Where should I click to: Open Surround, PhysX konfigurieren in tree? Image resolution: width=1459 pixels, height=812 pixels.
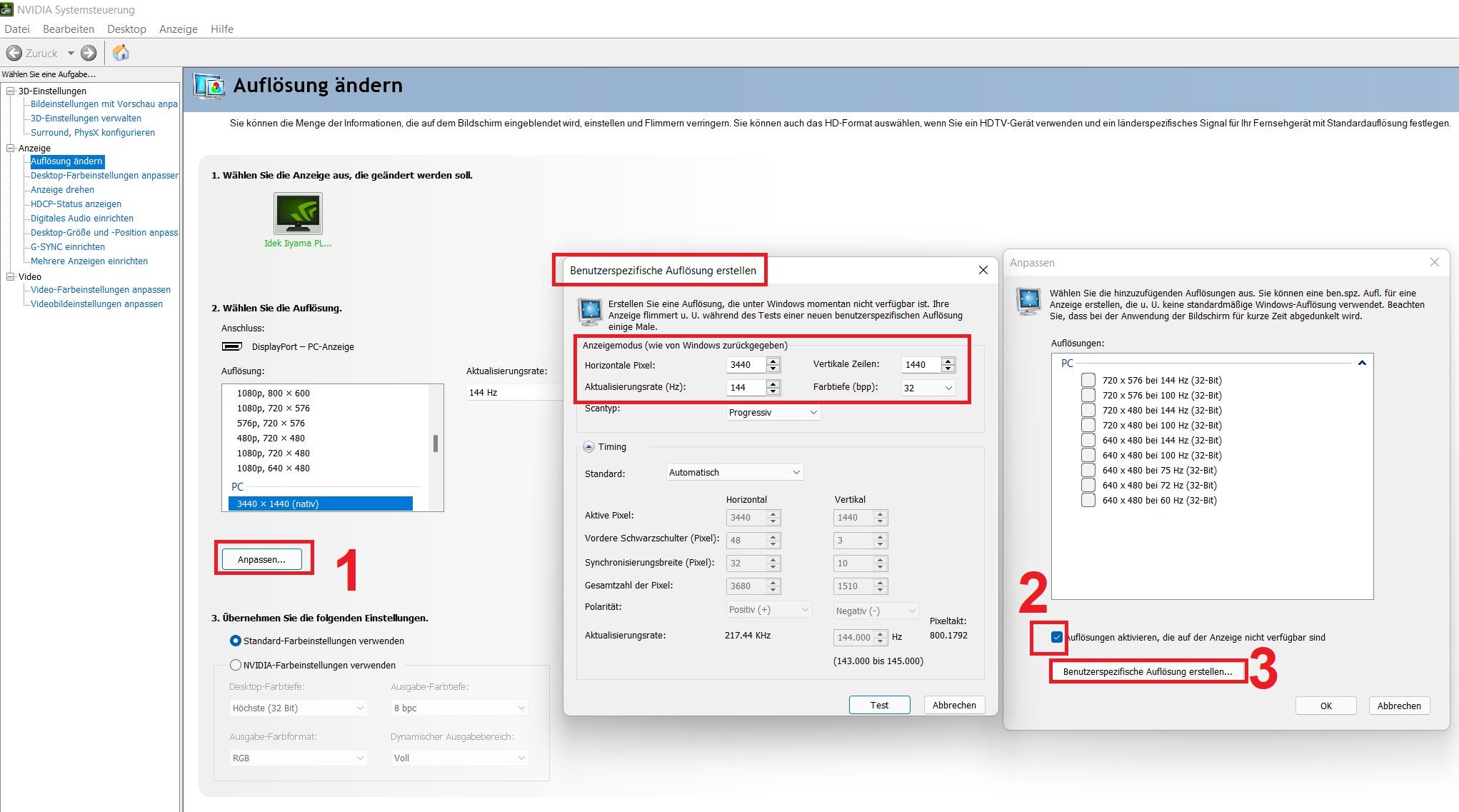(x=92, y=133)
